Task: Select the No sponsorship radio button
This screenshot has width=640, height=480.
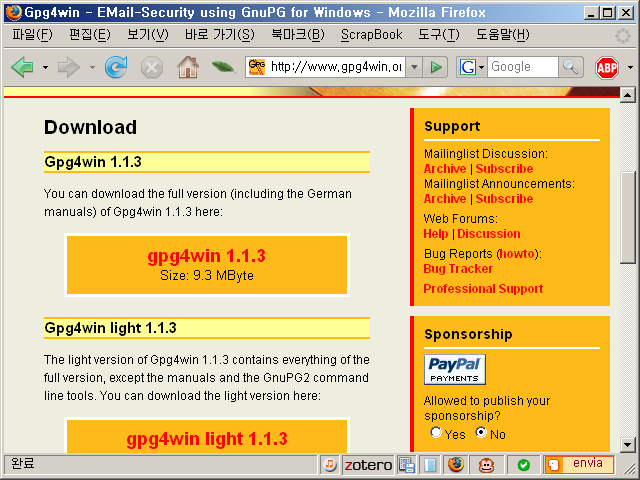Action: [481, 432]
